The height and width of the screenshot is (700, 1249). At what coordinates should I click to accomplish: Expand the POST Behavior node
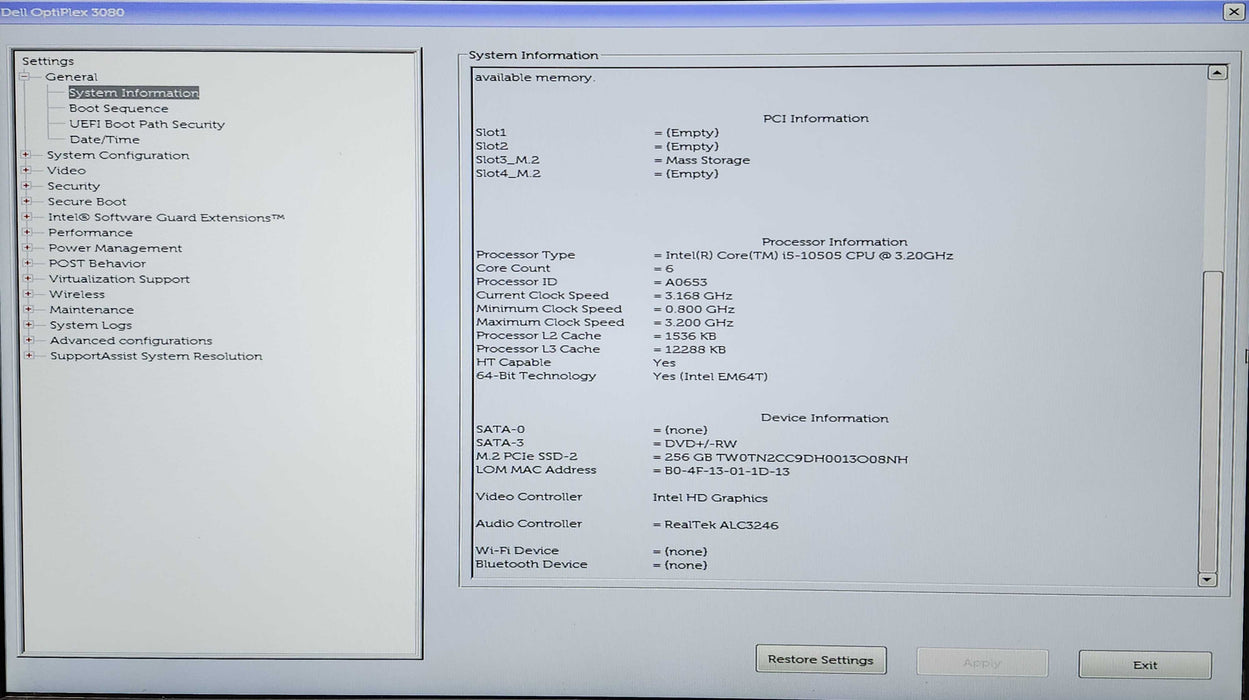(x=28, y=263)
